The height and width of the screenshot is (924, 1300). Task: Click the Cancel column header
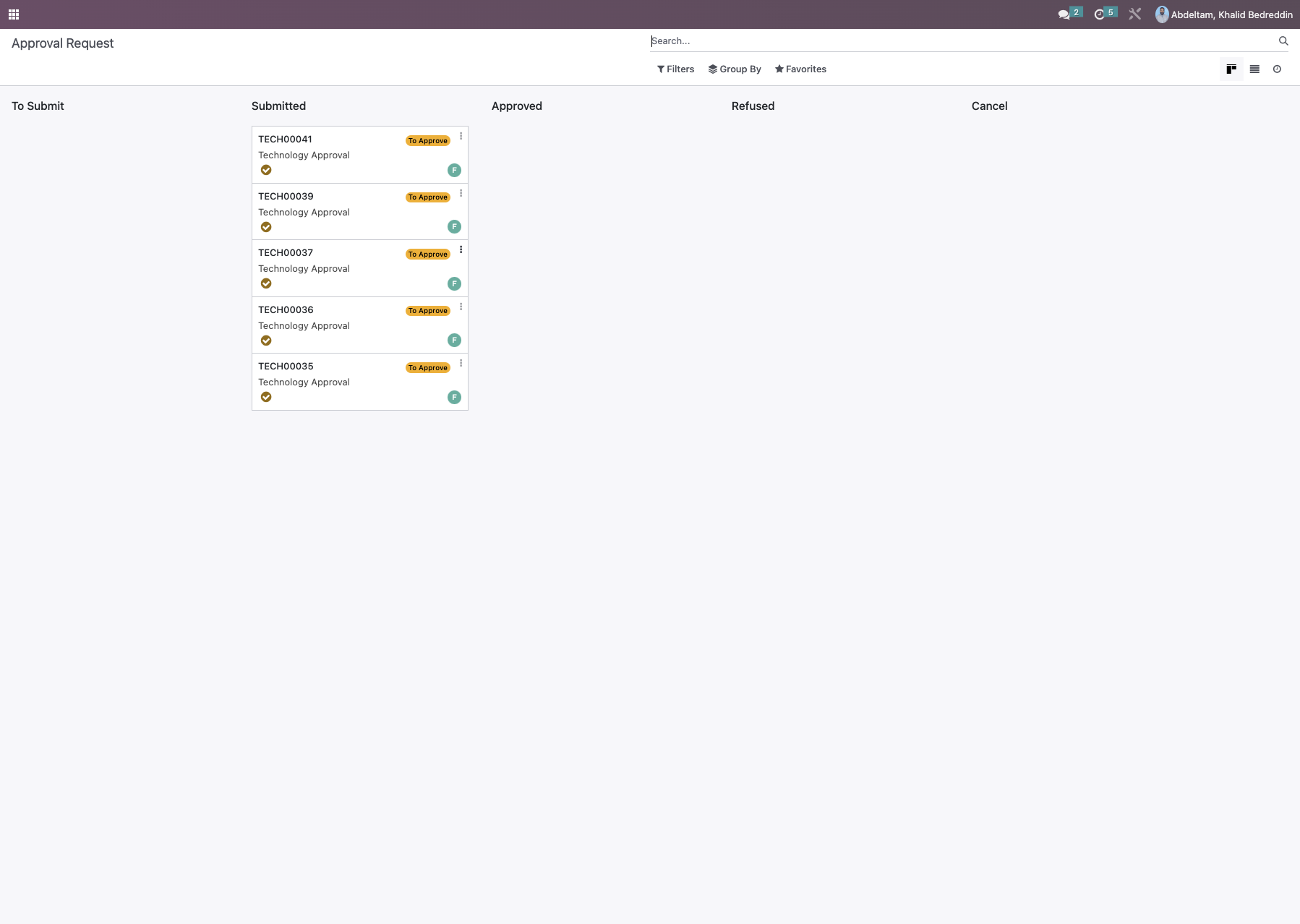(989, 106)
